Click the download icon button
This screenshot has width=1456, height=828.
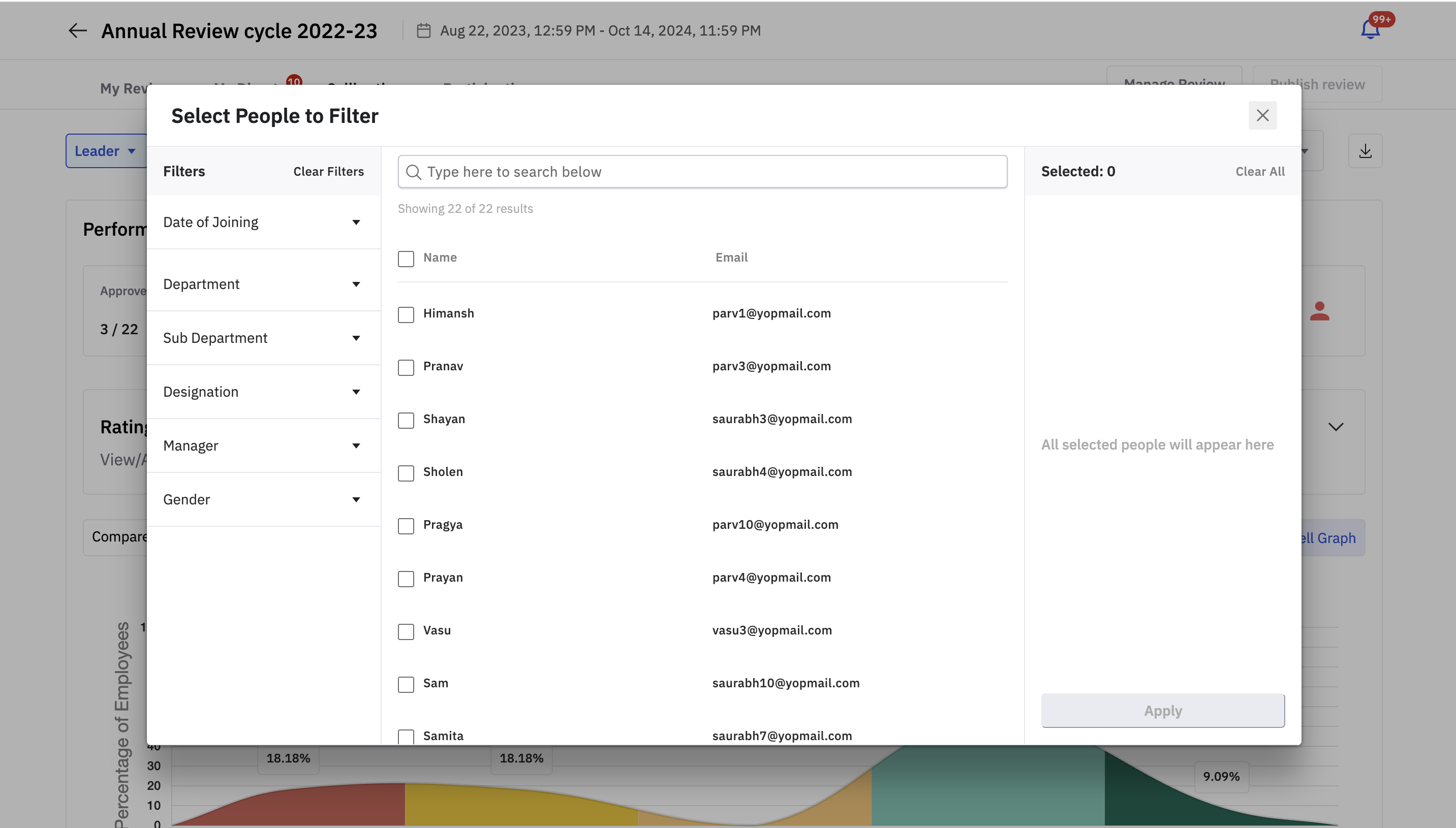tap(1365, 151)
